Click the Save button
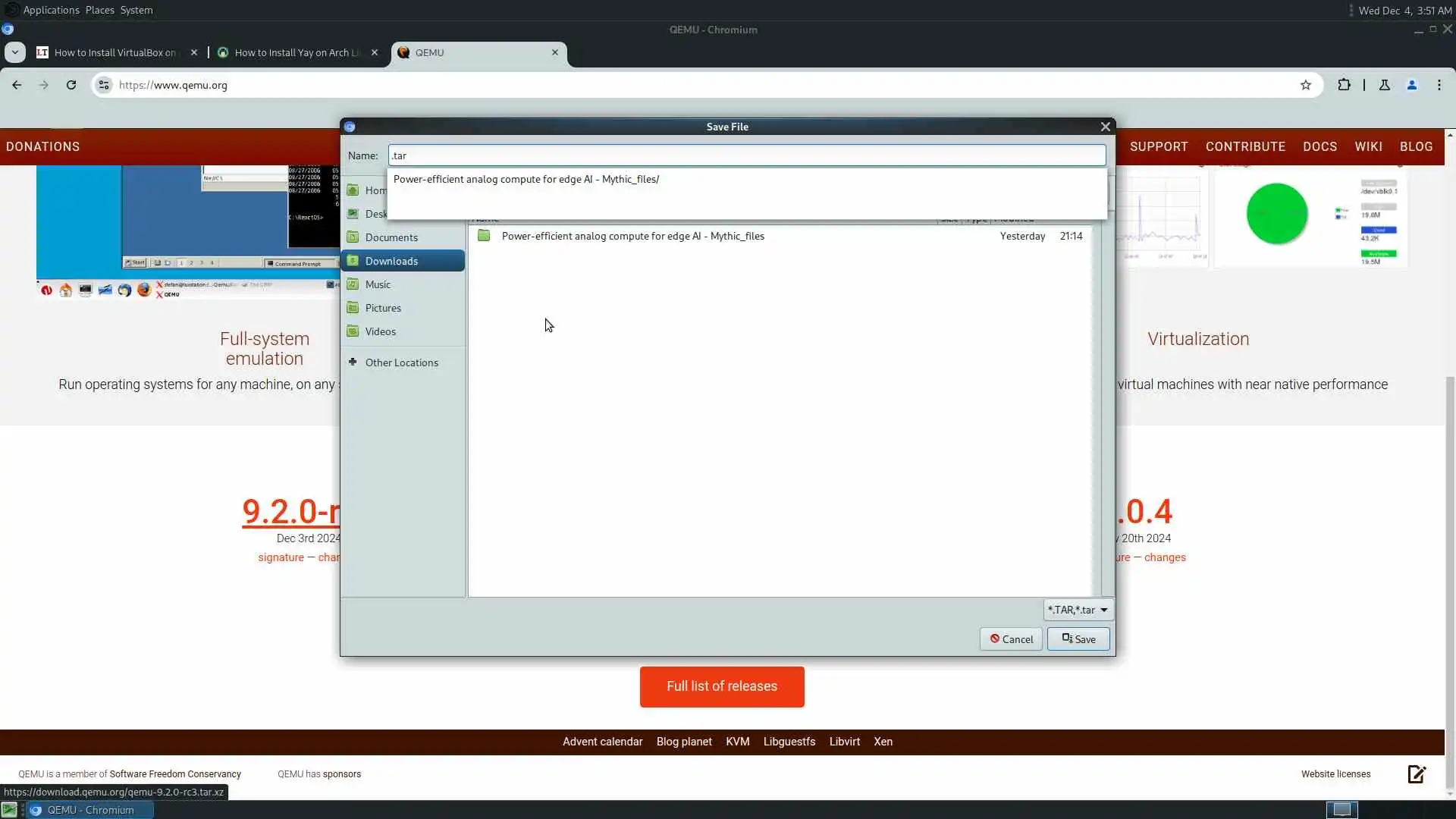The height and width of the screenshot is (819, 1456). [x=1078, y=639]
